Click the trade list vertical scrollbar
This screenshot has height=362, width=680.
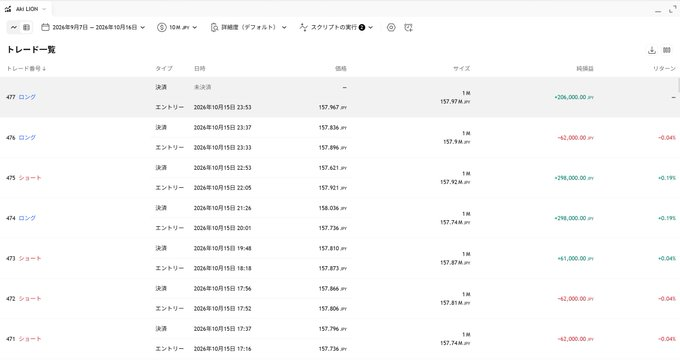coord(678,85)
